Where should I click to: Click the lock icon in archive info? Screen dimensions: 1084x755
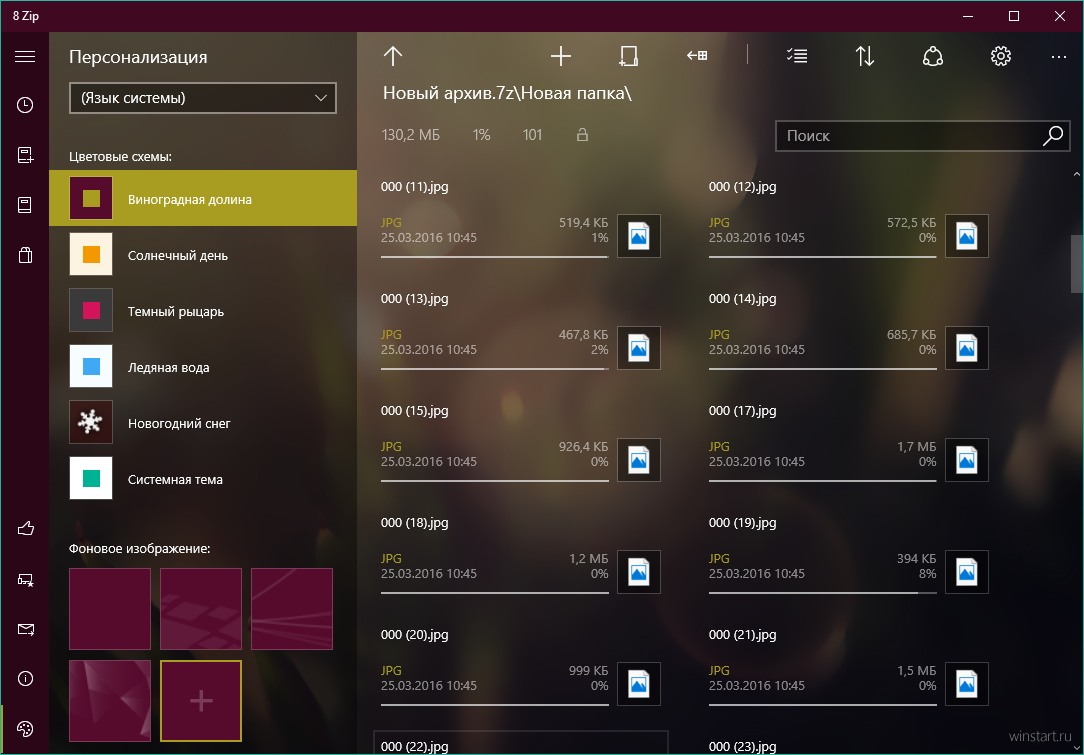[582, 135]
